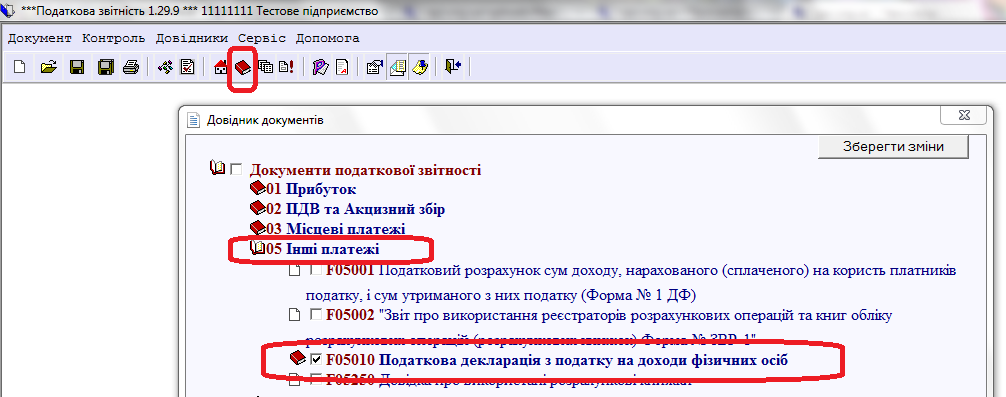This screenshot has width=1006, height=397.
Task: Open the Допомога menu
Action: point(327,38)
